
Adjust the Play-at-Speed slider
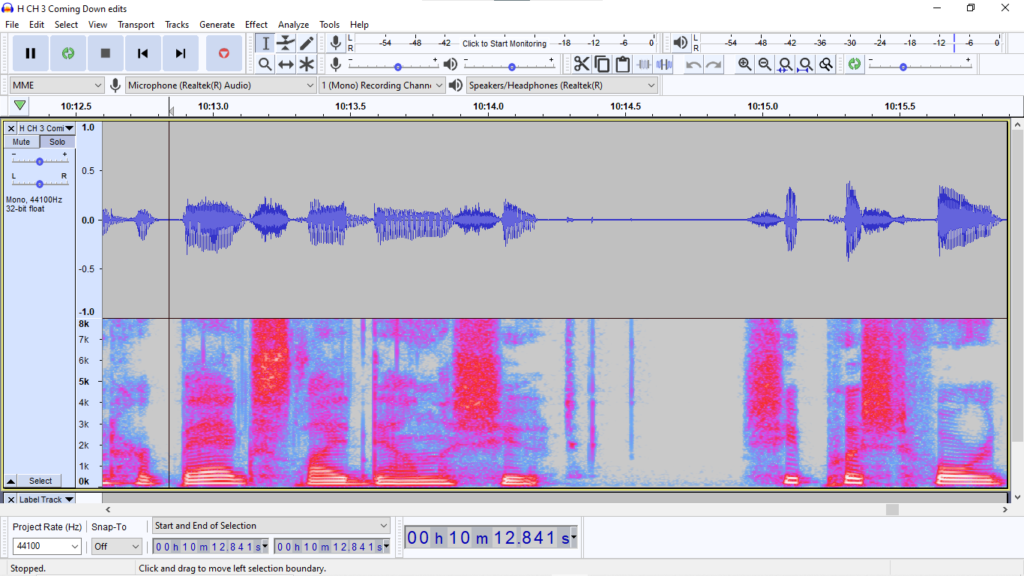920,65
